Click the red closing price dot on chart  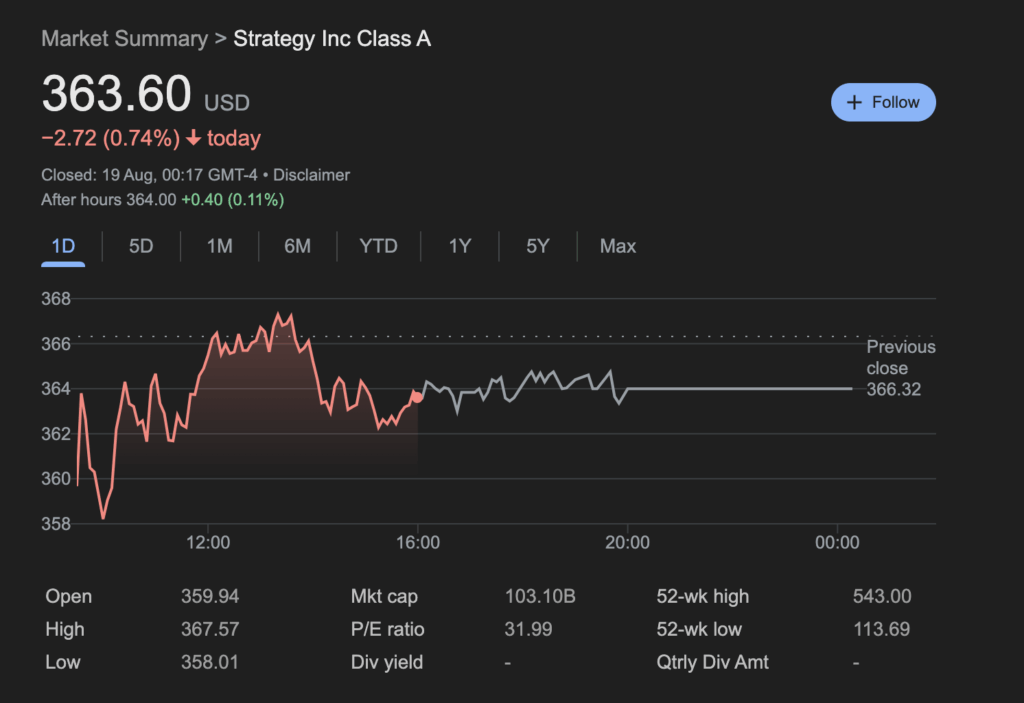tap(417, 397)
